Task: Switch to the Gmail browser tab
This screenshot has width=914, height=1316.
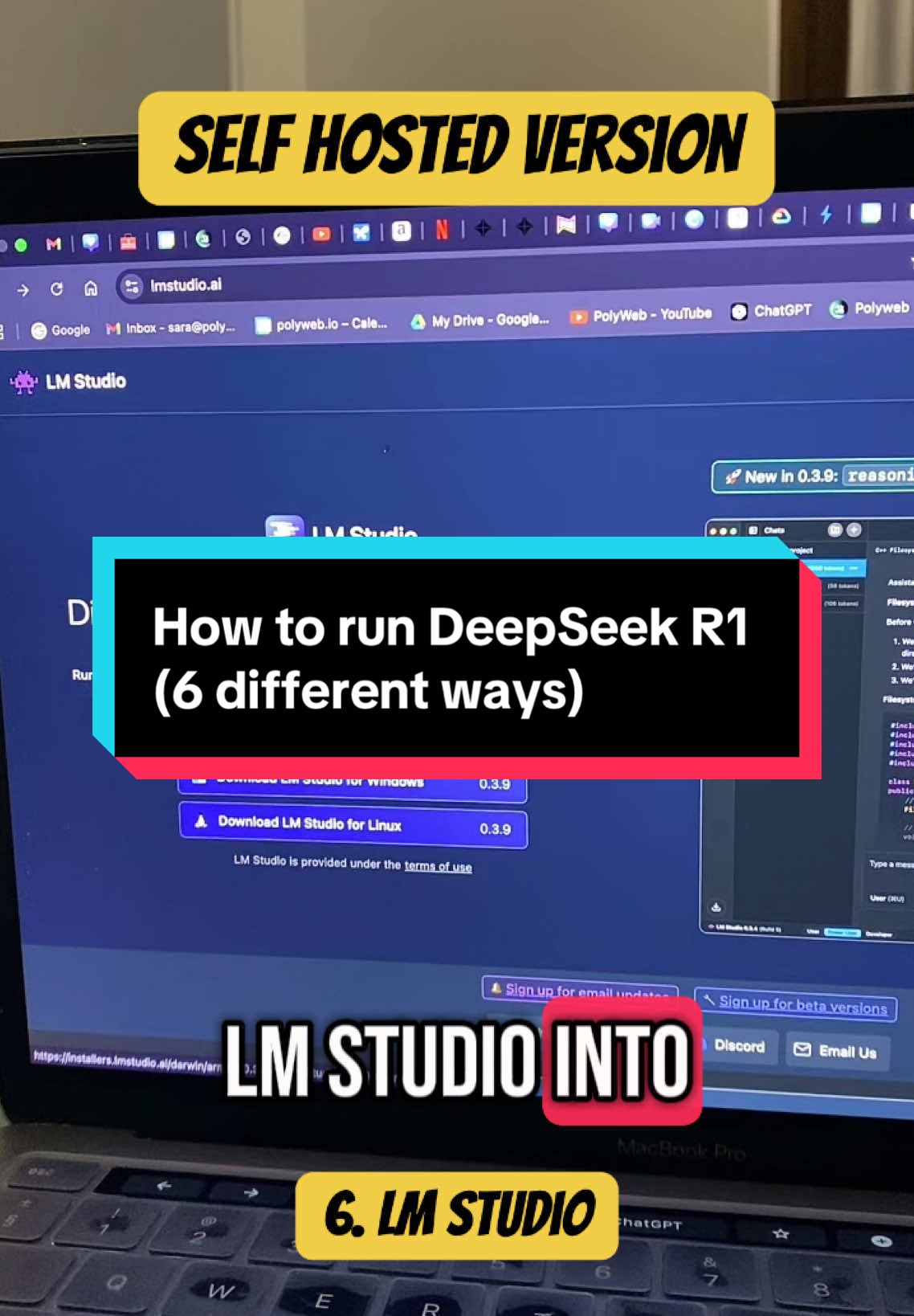Action: [x=54, y=243]
